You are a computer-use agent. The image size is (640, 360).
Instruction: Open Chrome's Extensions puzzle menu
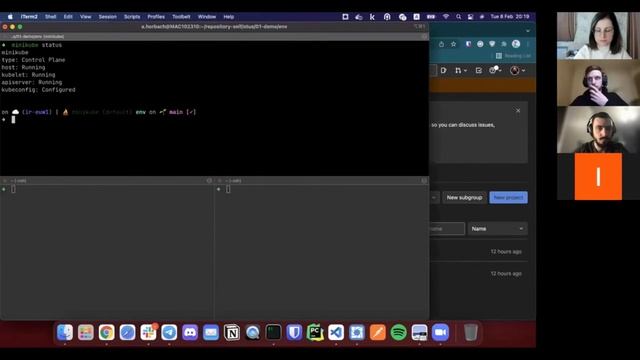(504, 44)
